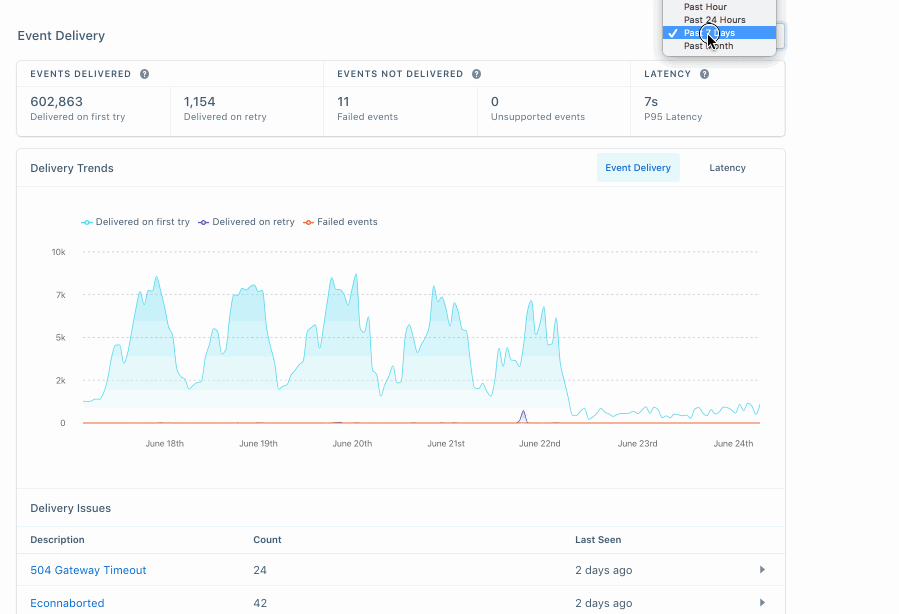
Task: Click the Description column header
Action: (57, 539)
